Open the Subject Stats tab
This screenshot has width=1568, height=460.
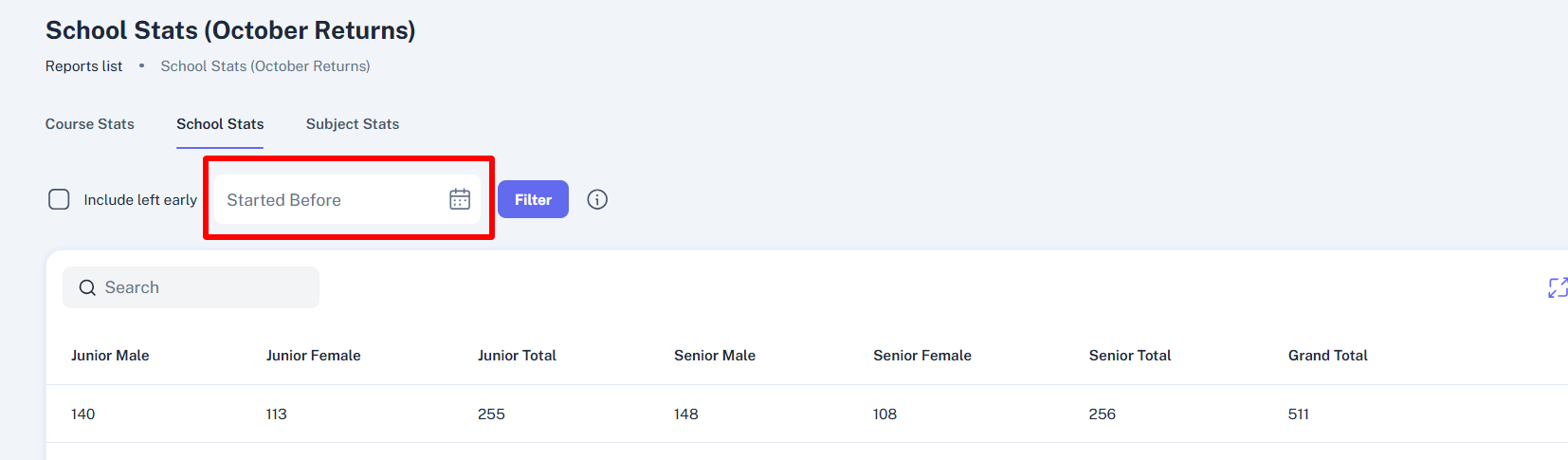pyautogui.click(x=353, y=124)
